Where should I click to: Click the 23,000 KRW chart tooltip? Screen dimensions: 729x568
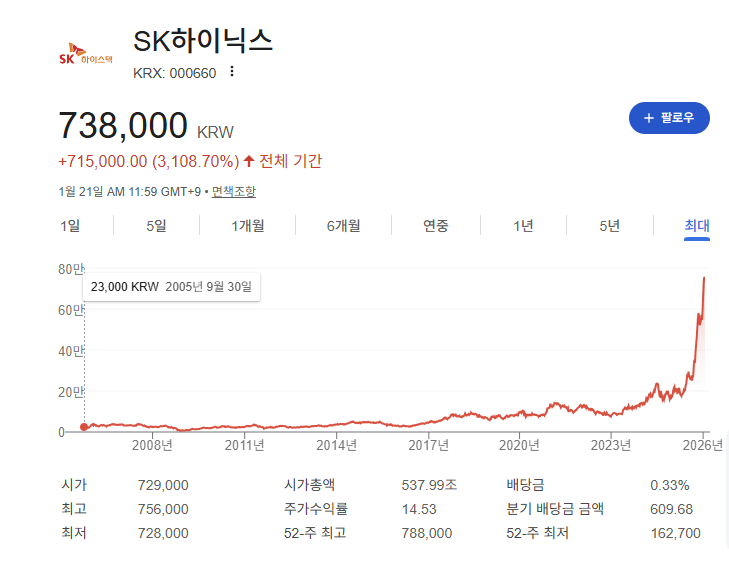pyautogui.click(x=171, y=287)
